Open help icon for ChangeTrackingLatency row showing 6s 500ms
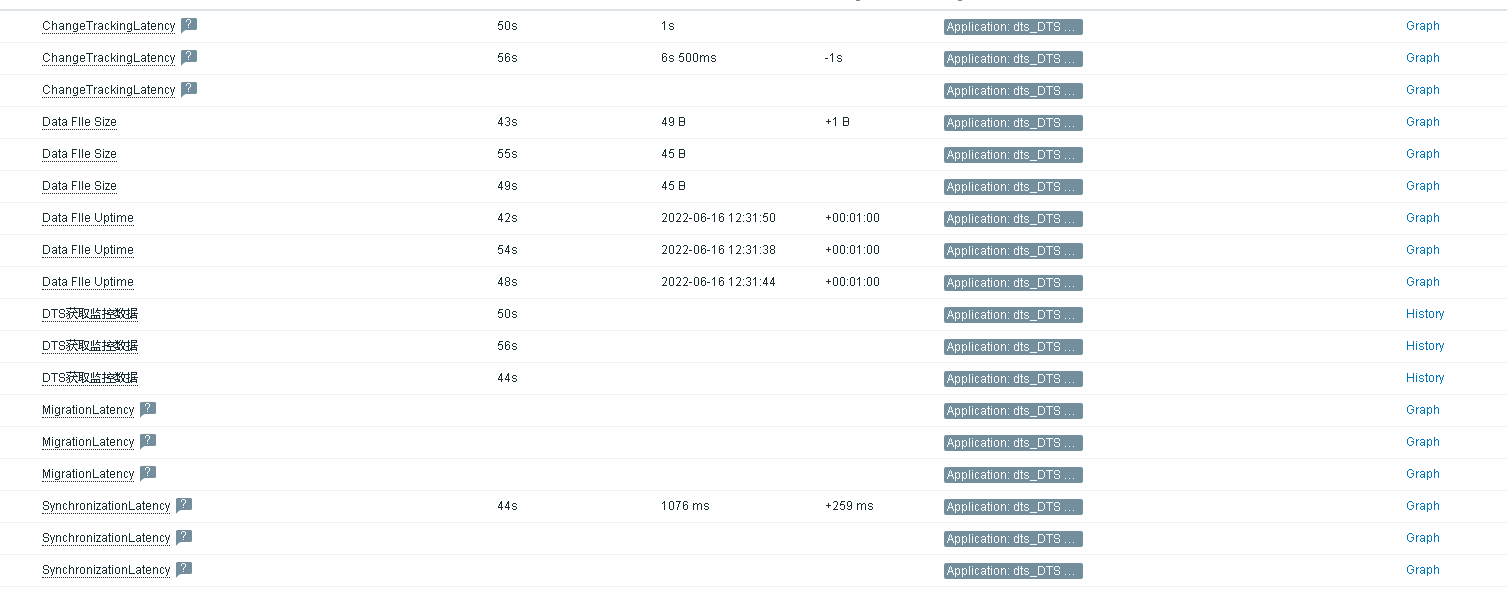This screenshot has height=592, width=1507. 188,57
